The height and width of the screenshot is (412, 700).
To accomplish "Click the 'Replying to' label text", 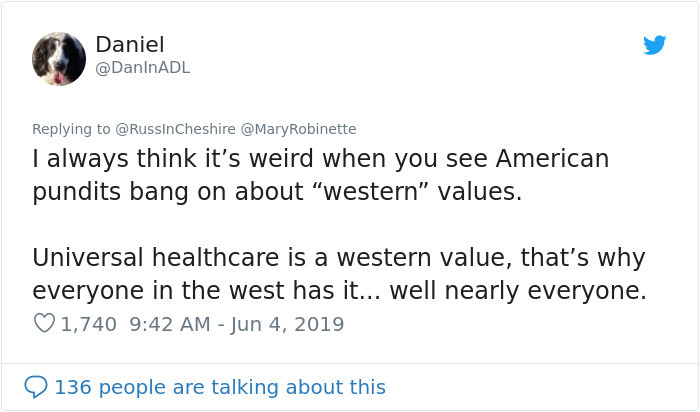I will click(x=71, y=129).
